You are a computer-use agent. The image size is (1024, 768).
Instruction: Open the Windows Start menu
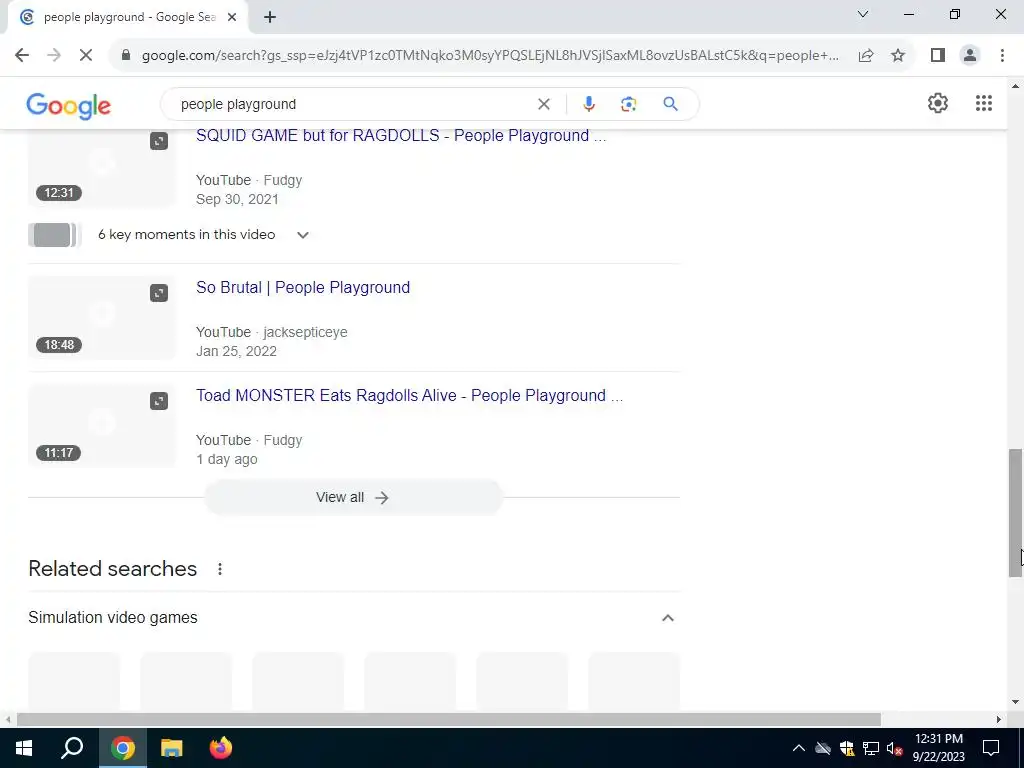click(24, 748)
